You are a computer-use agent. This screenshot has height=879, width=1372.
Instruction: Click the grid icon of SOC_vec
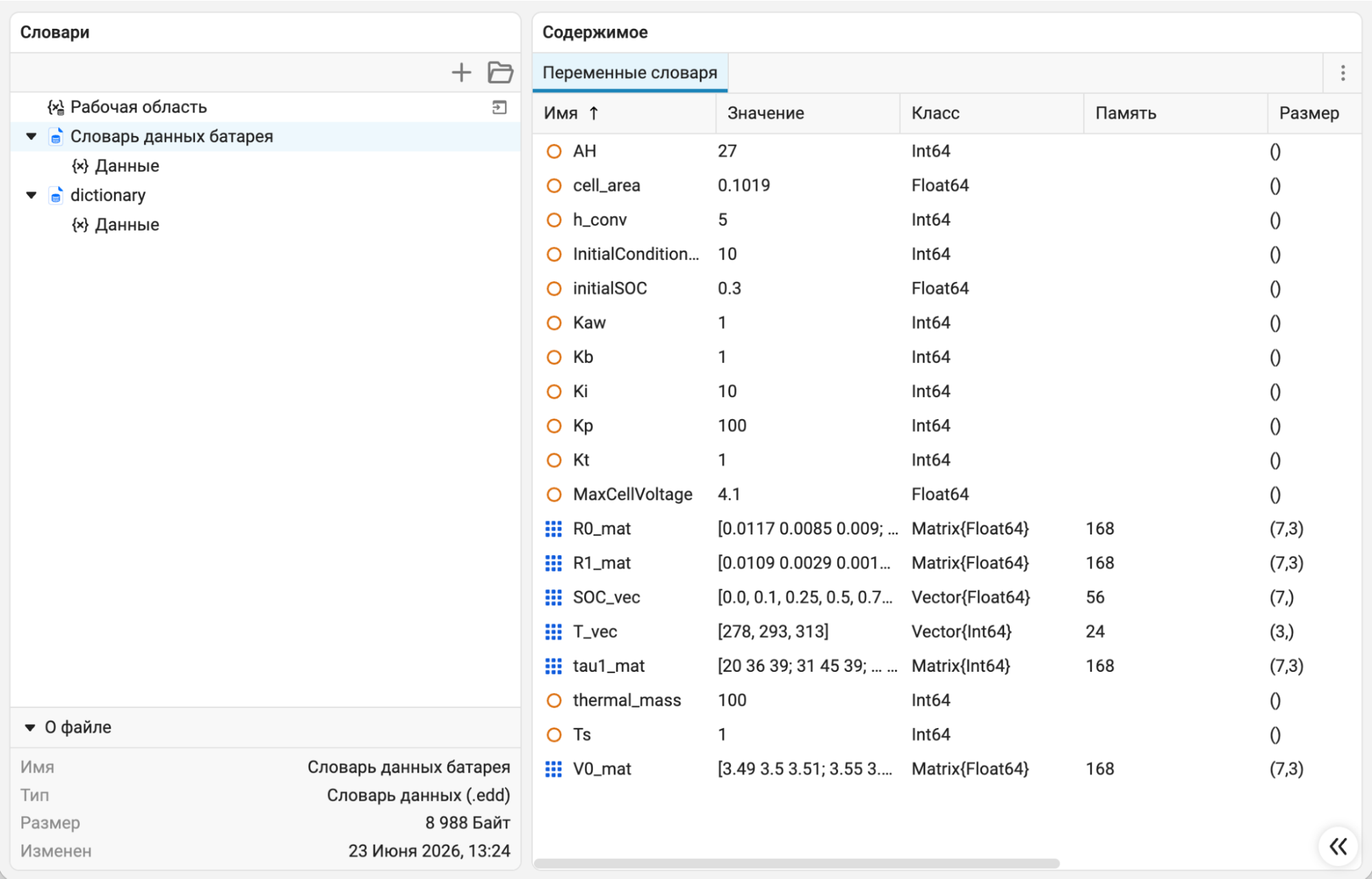[553, 597]
